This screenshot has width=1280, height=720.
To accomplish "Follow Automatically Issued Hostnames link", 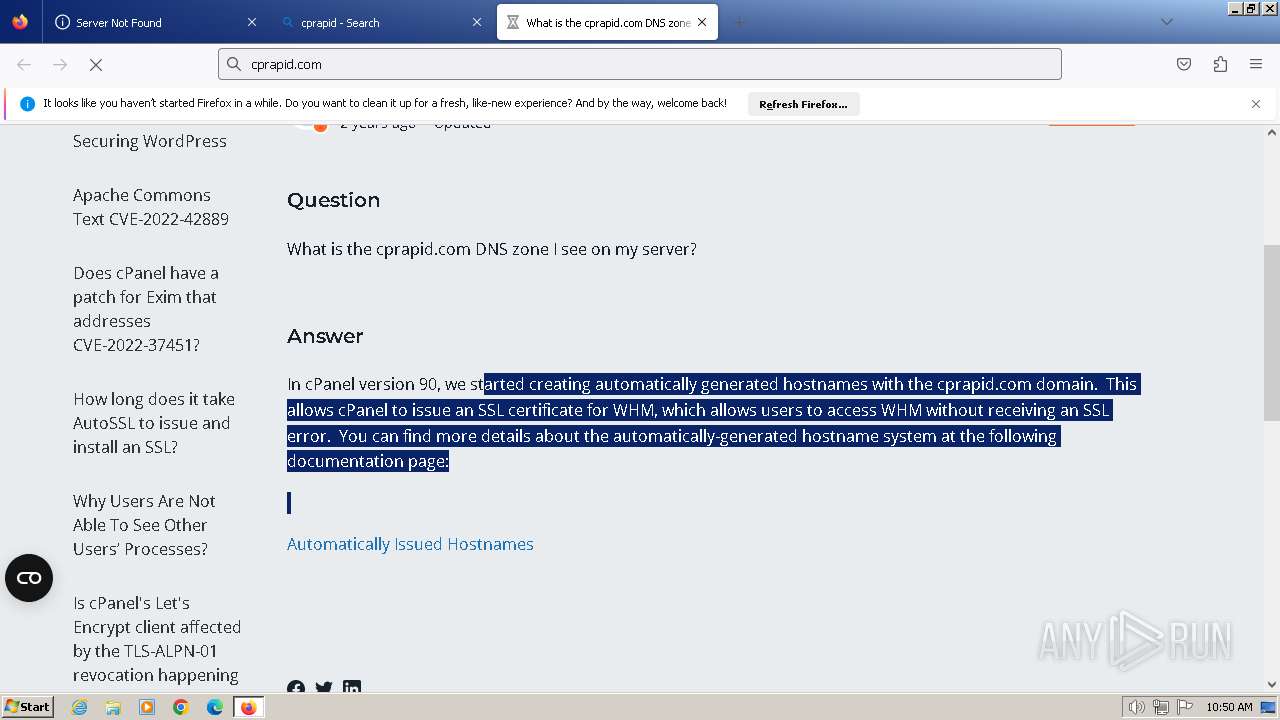I will point(410,544).
